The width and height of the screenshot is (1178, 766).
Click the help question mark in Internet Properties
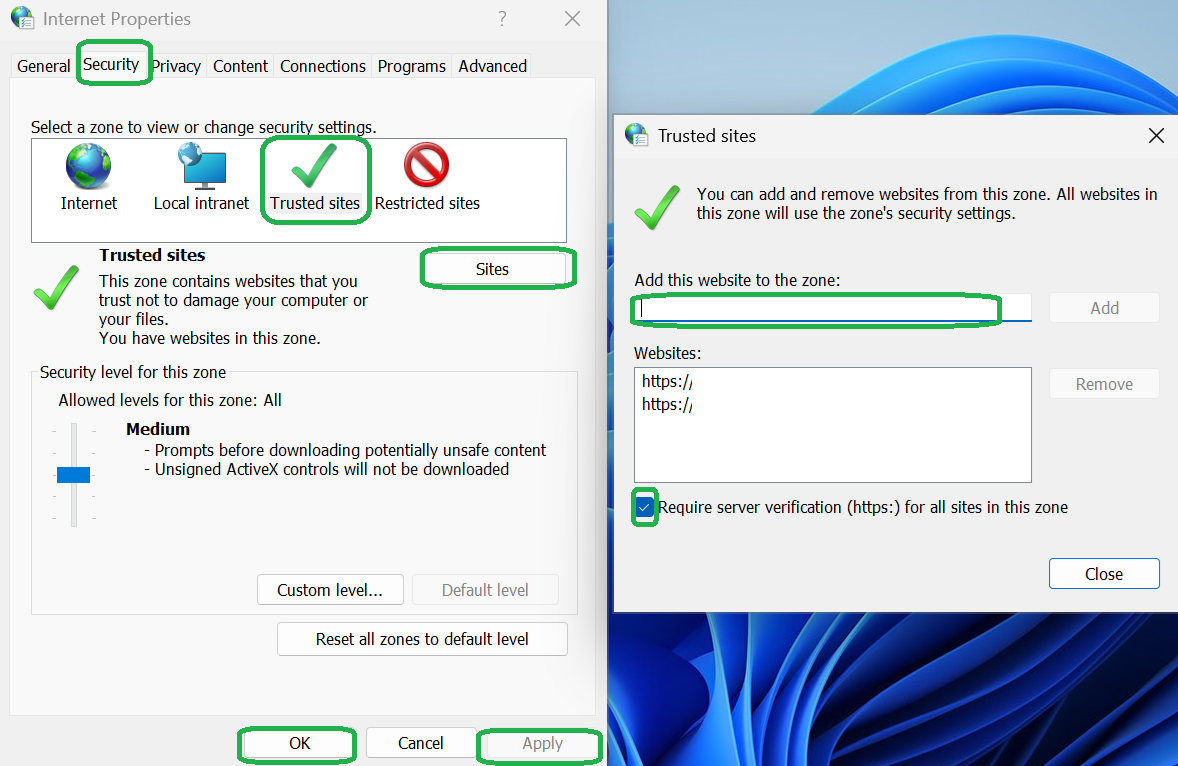[x=502, y=19]
